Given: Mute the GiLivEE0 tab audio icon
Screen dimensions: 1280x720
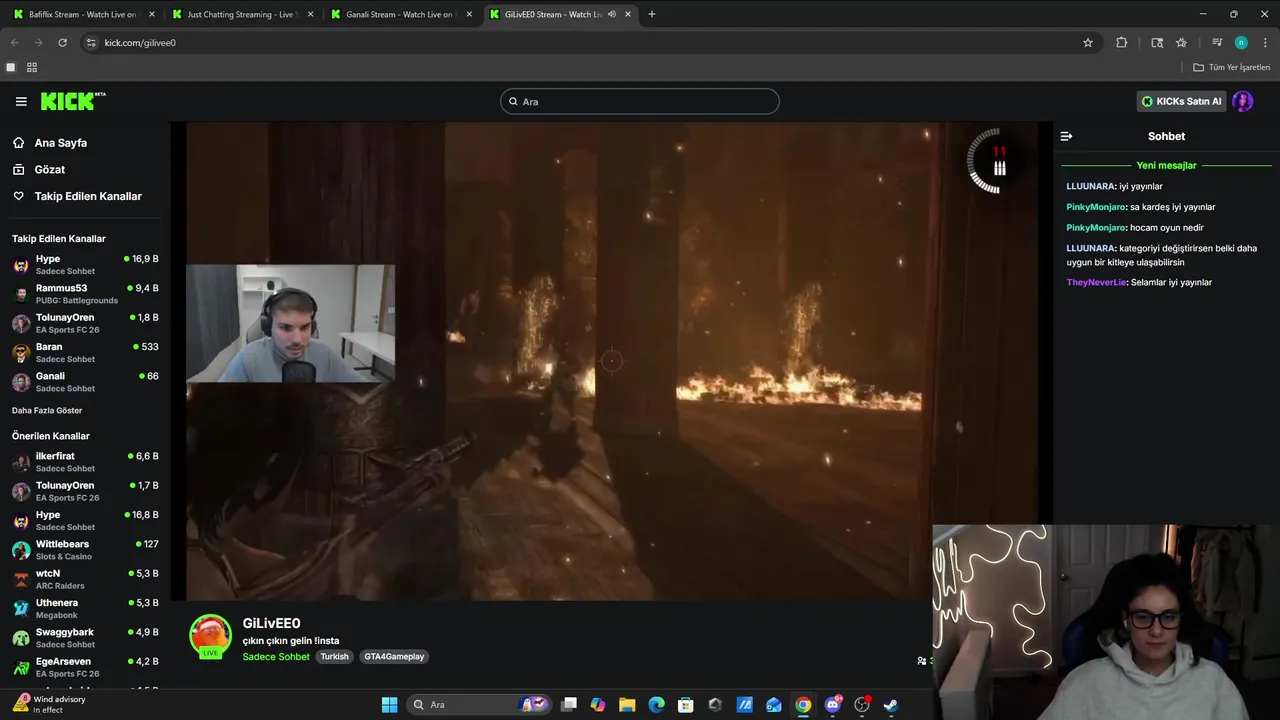Looking at the screenshot, I should [611, 14].
